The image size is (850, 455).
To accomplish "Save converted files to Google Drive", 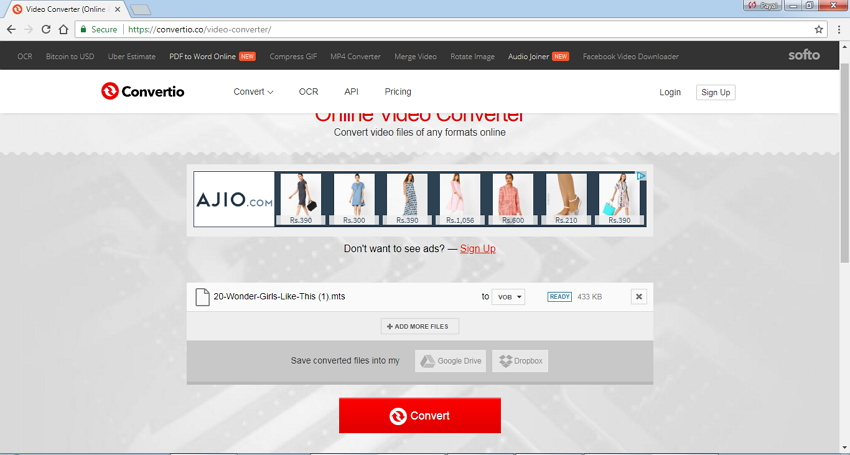I will (451, 361).
